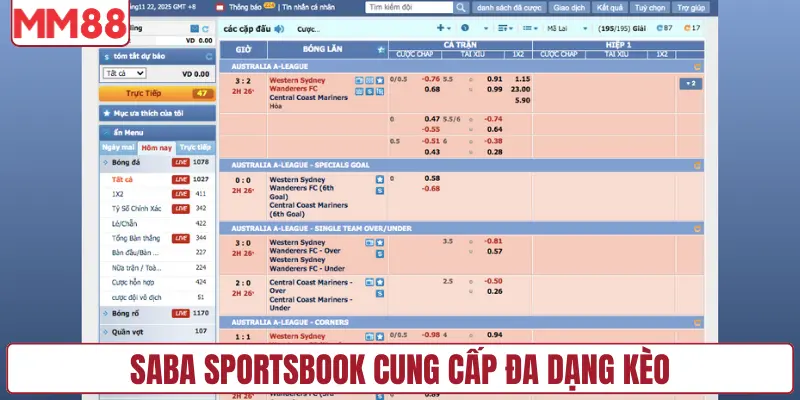Open the sort-order dropdown icon in toolbar
The image size is (800, 400).
tap(506, 29)
